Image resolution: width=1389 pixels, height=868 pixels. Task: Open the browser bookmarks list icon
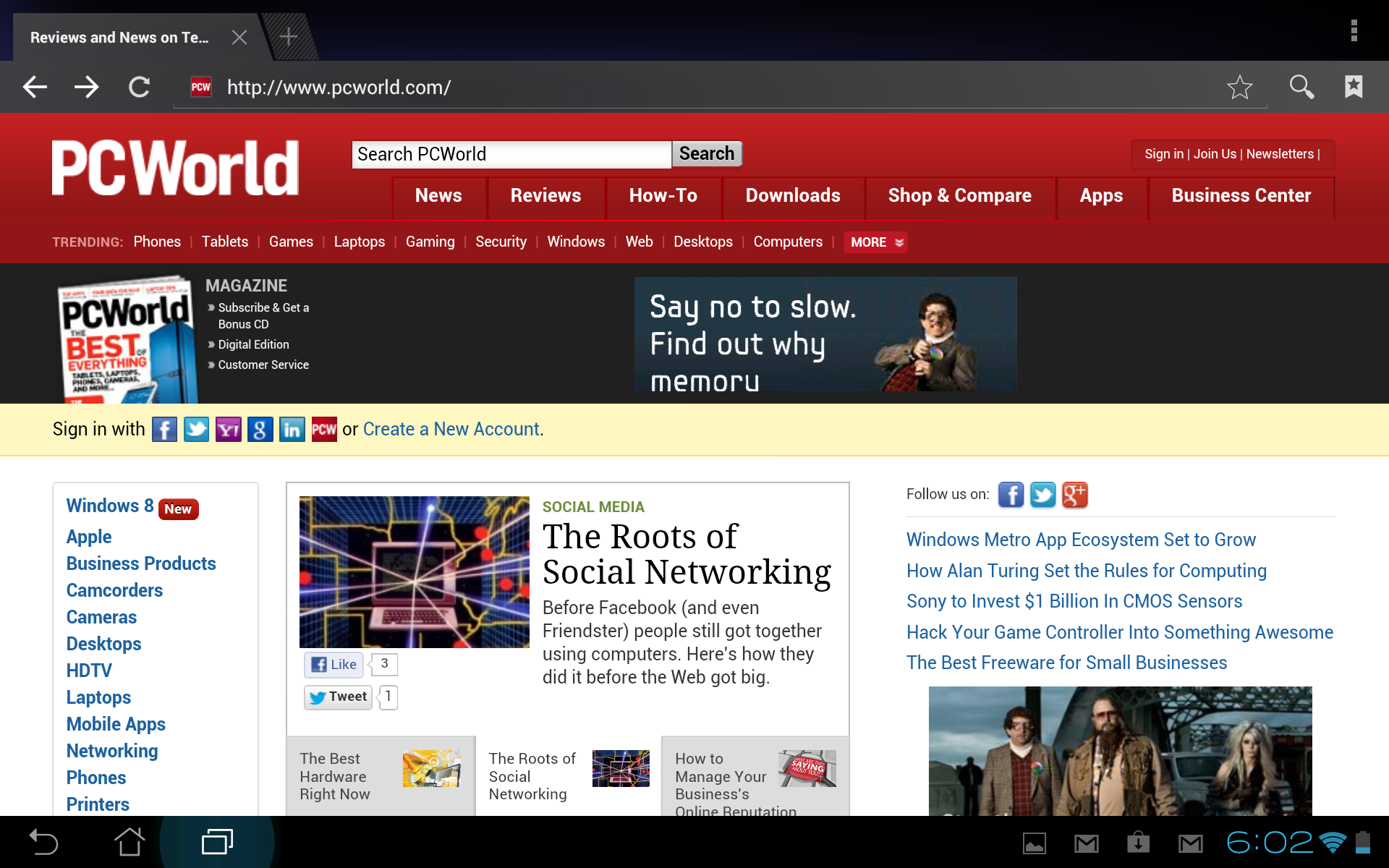pyautogui.click(x=1354, y=87)
